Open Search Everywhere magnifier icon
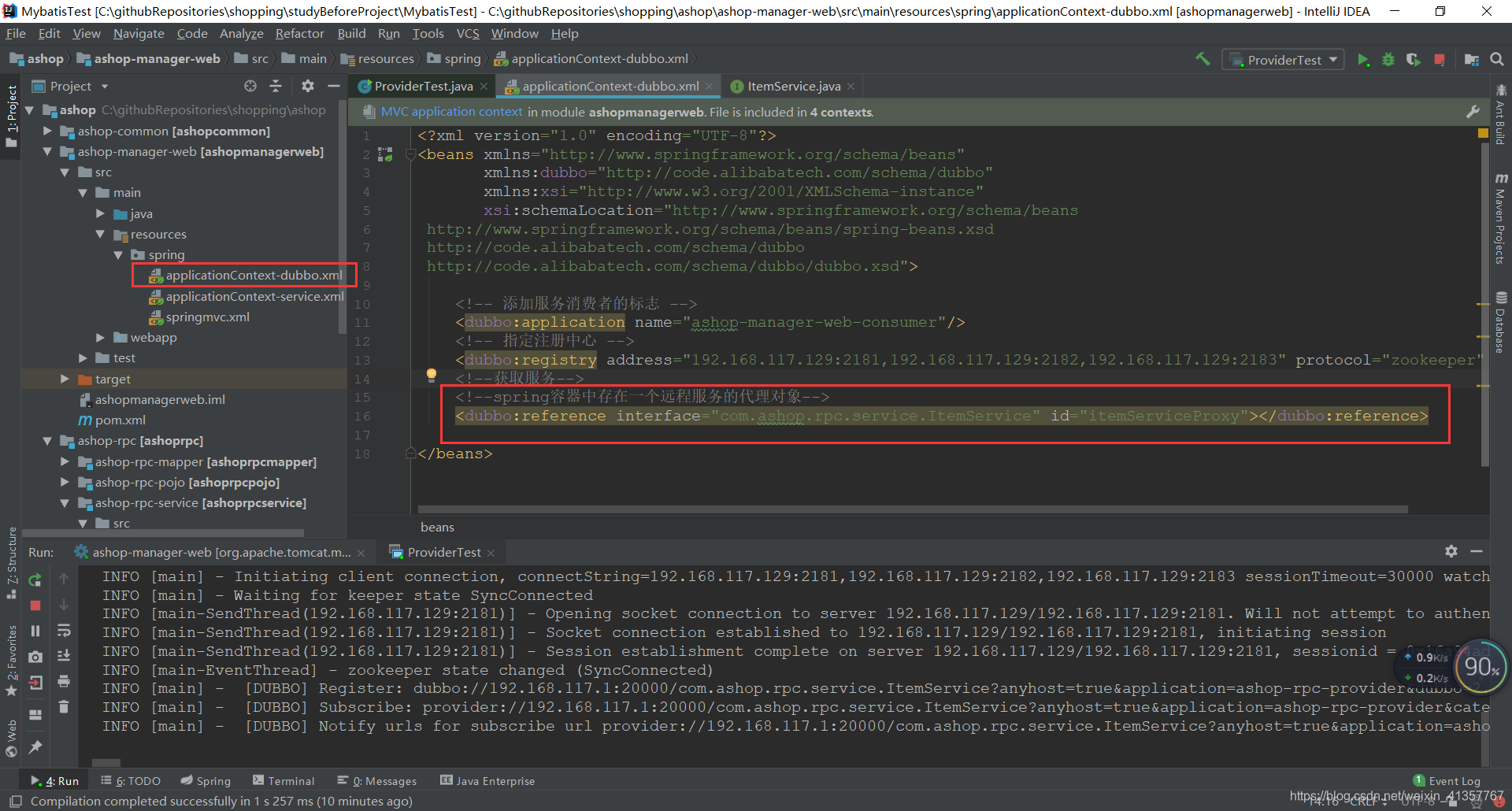Viewport: 1512px width, 811px height. [1497, 59]
